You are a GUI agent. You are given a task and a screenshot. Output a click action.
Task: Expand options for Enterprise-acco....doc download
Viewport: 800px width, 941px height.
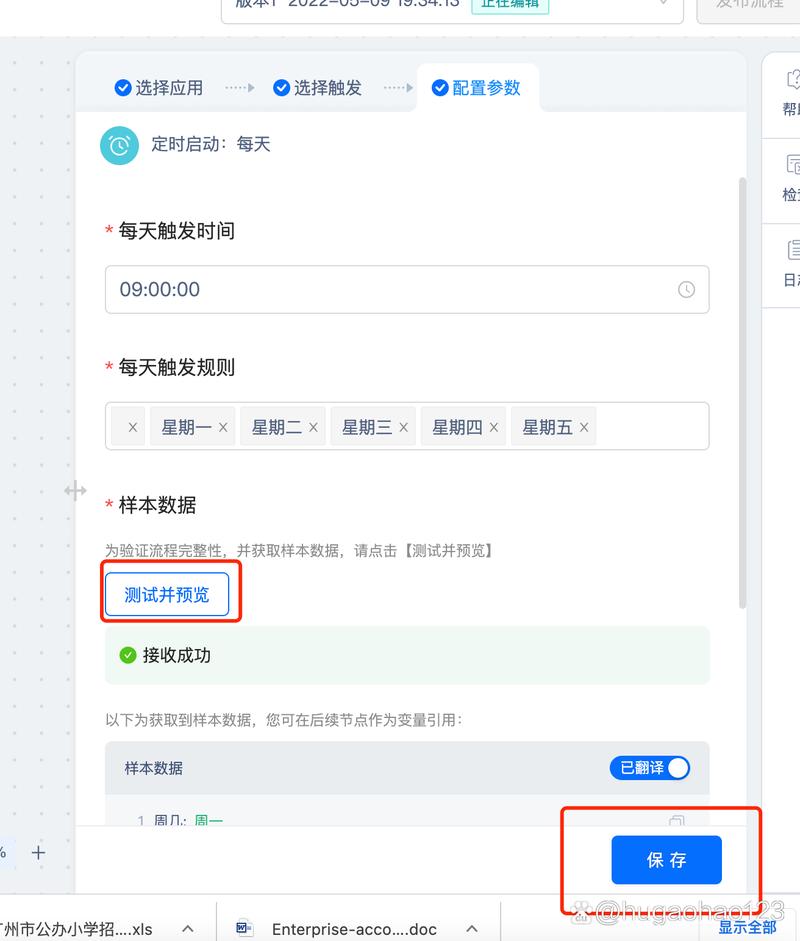click(x=470, y=926)
